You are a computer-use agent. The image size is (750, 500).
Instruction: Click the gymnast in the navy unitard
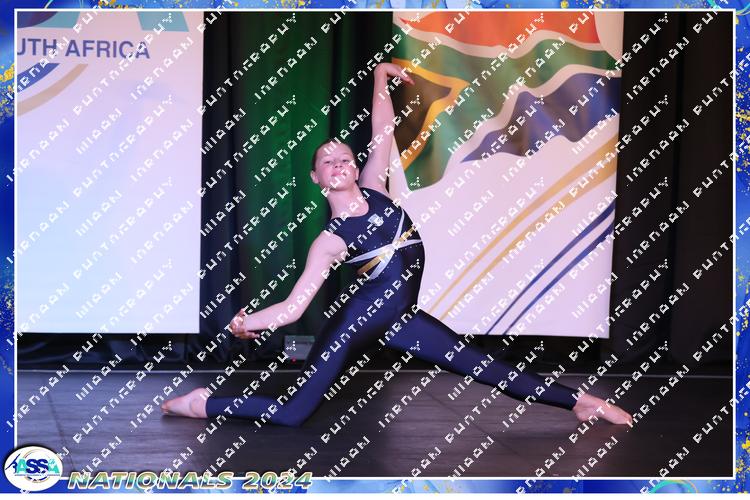pyautogui.click(x=397, y=245)
